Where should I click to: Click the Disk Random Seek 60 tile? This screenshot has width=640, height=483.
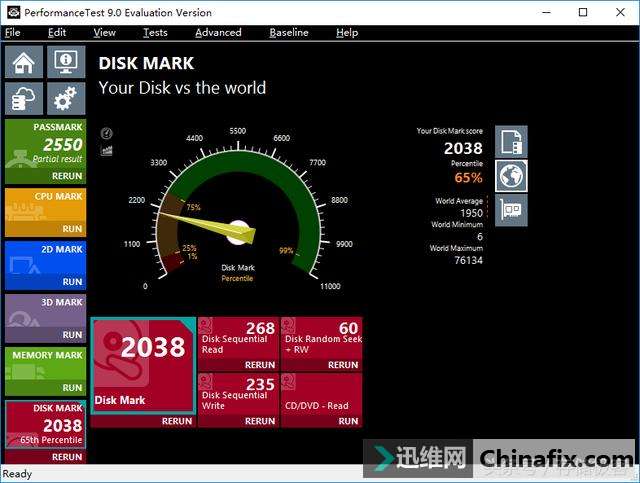pyautogui.click(x=322, y=344)
